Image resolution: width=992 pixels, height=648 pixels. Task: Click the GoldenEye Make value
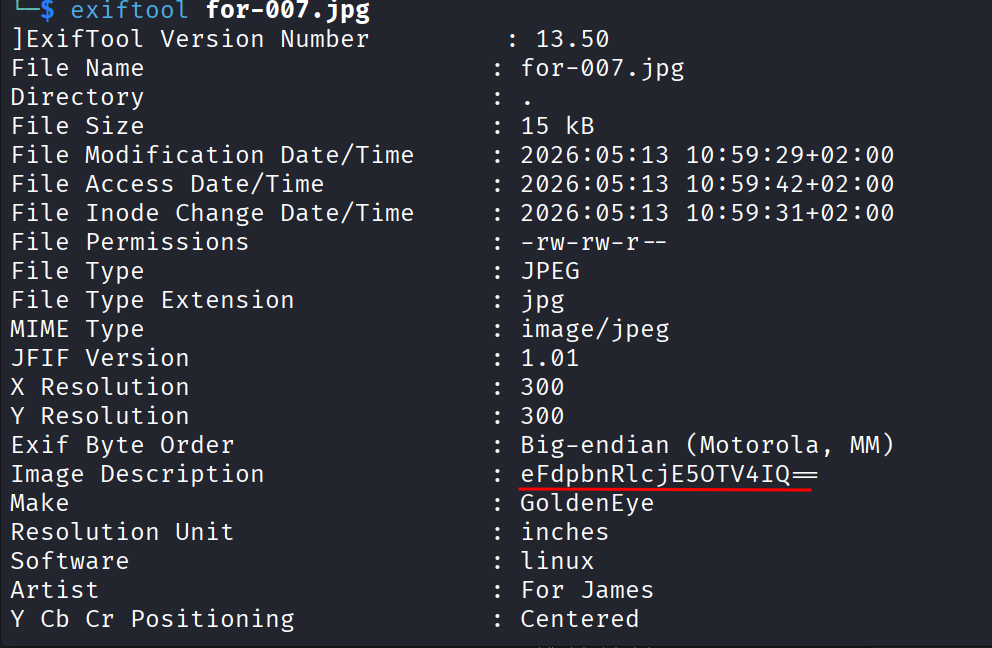coord(587,503)
